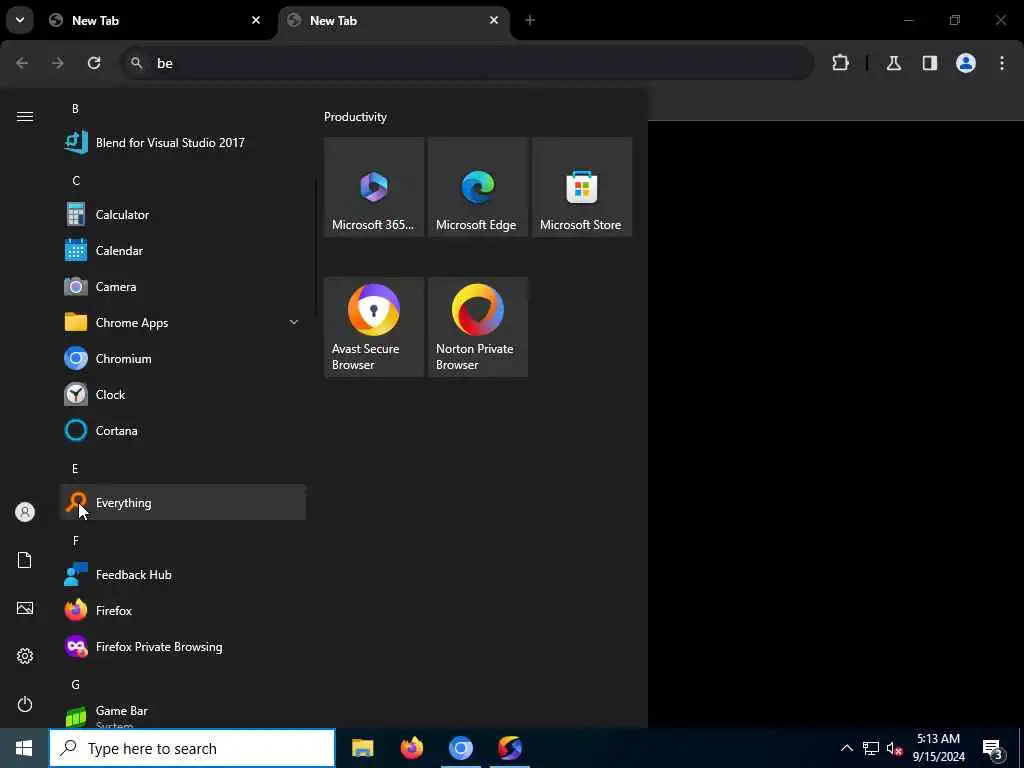Show hidden system tray icons
Screen dimensions: 1024x768
point(846,748)
